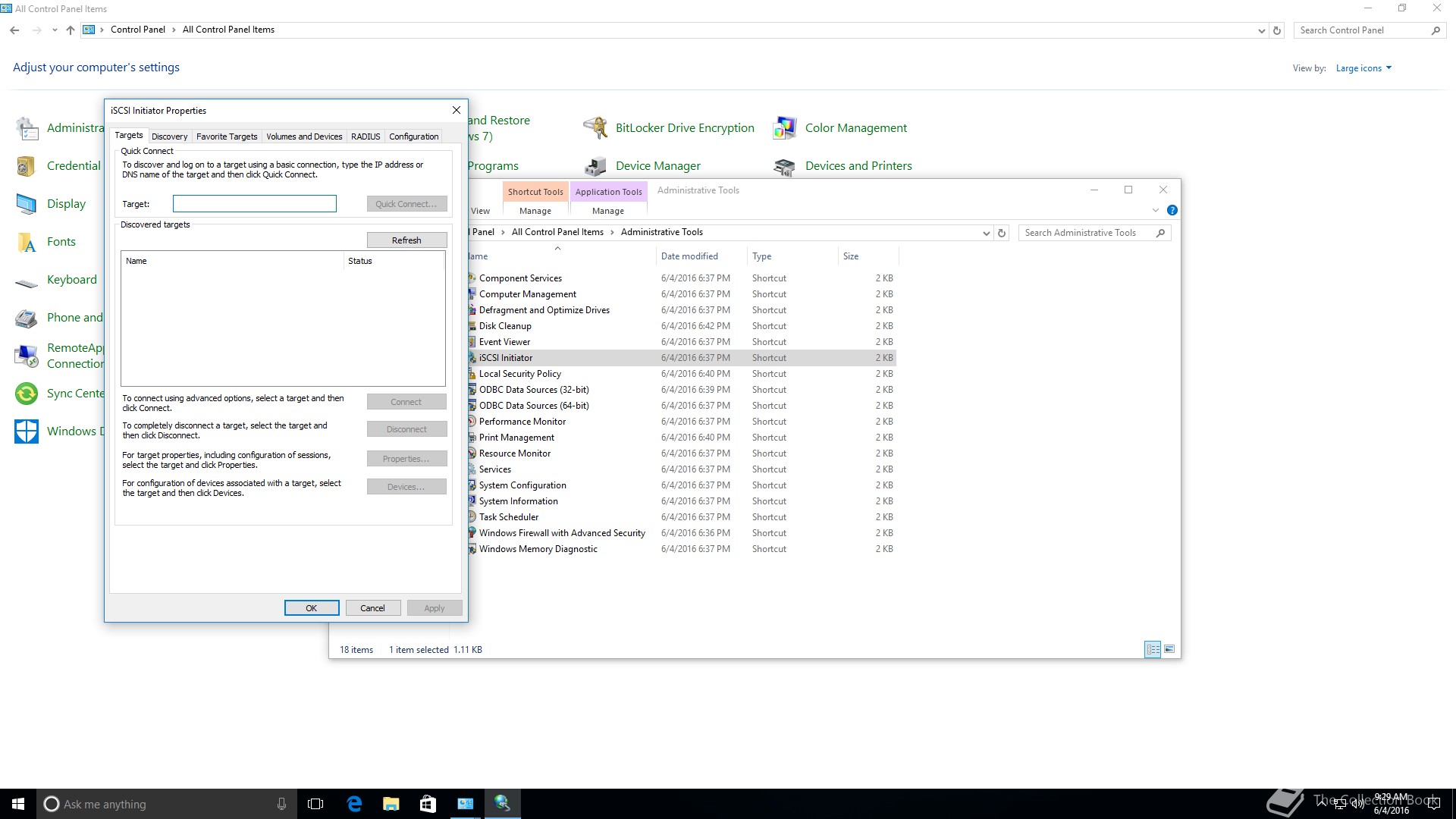Switch to Favorite Targets tab
The height and width of the screenshot is (819, 1456).
(x=227, y=136)
